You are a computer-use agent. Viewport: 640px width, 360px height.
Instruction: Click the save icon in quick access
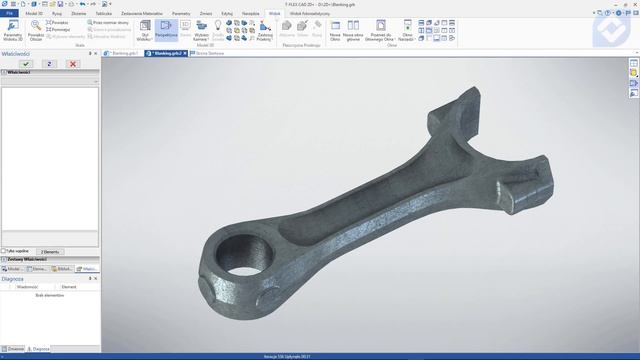pos(60,4)
